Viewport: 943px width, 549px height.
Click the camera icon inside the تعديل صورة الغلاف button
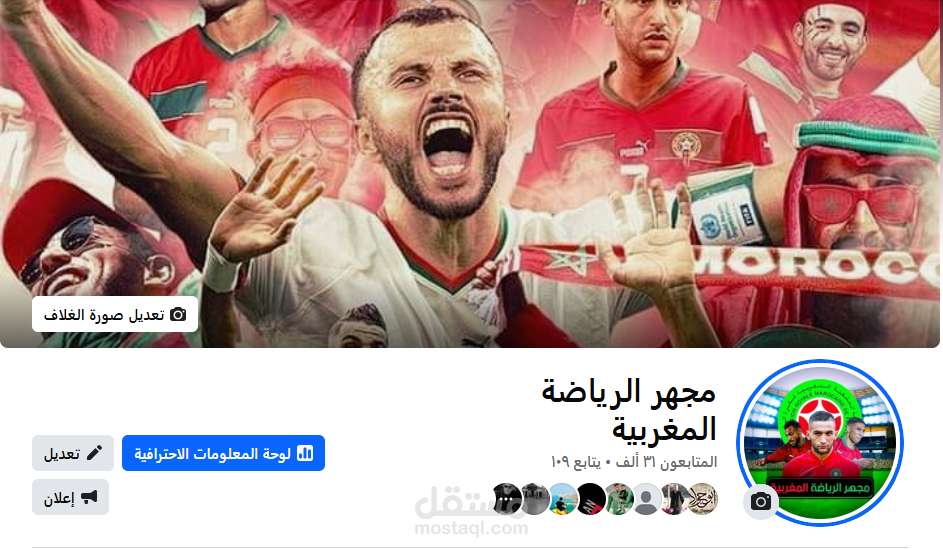178,314
